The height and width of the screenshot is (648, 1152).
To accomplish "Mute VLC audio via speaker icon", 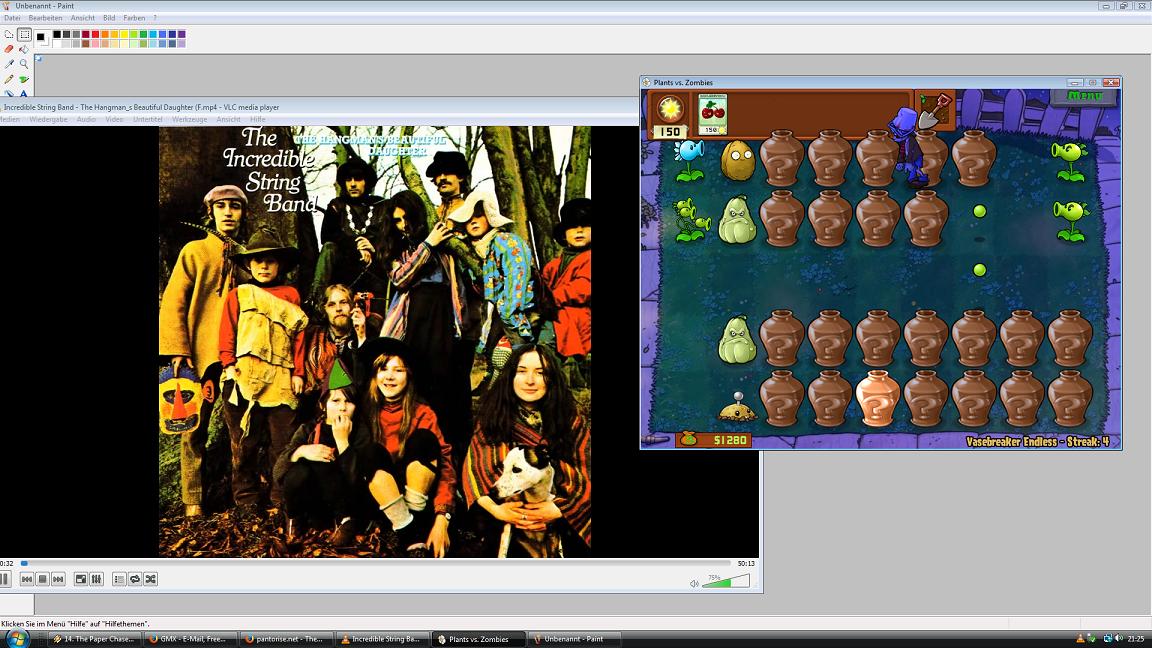I will point(694,583).
